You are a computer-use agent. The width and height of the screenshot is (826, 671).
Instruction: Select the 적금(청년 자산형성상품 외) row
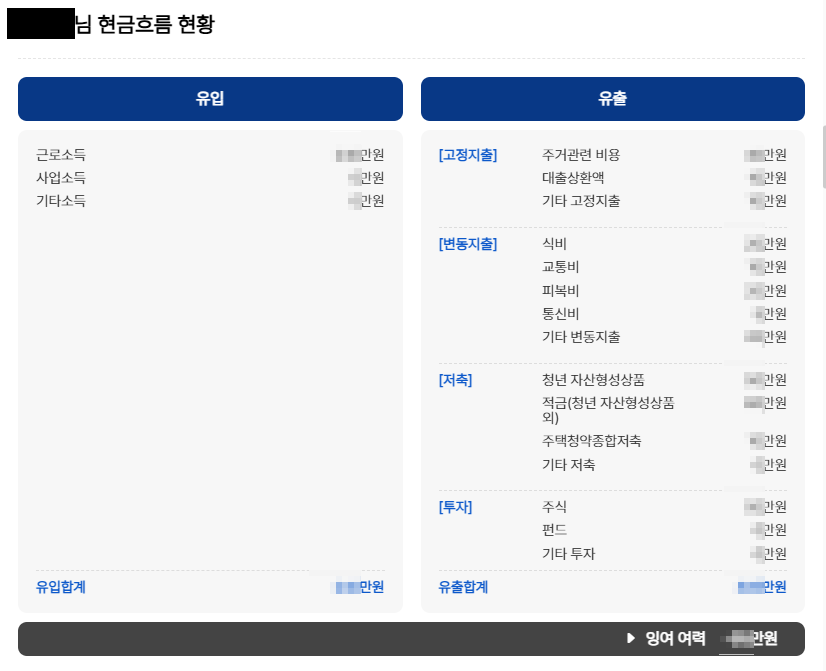tap(664, 410)
